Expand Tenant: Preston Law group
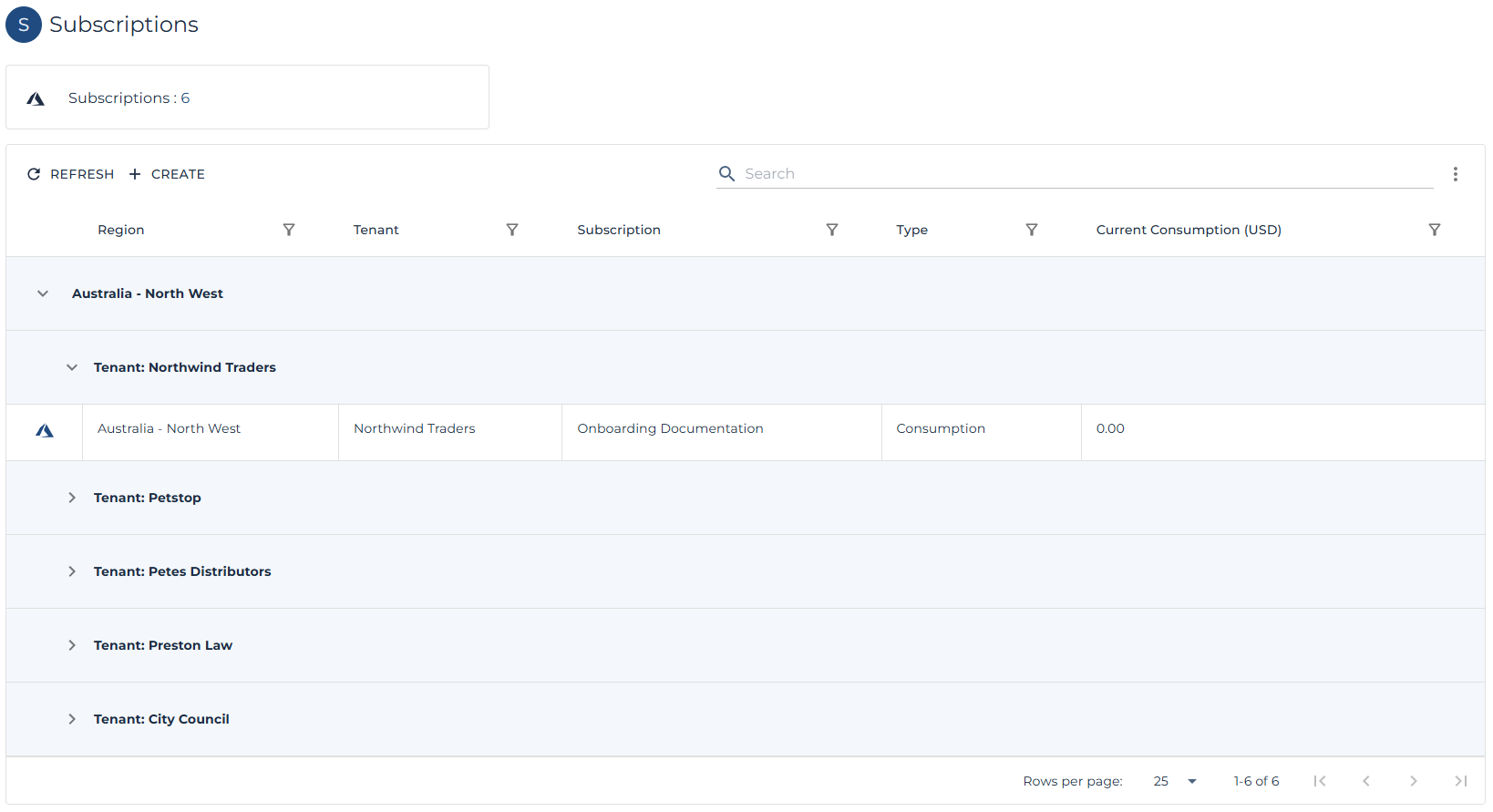 tap(72, 645)
